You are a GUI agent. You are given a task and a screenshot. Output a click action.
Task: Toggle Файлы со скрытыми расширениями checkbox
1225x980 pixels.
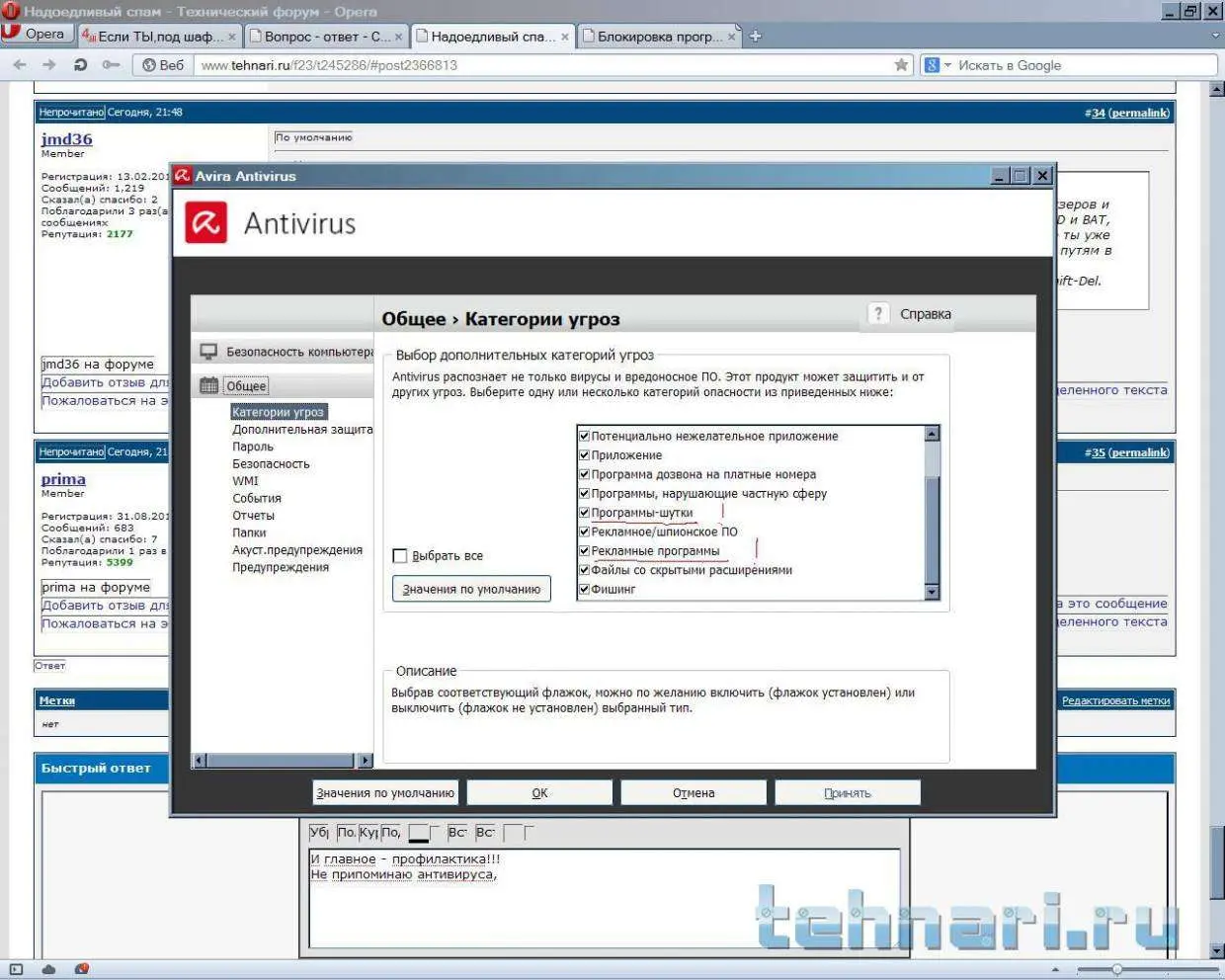[584, 570]
